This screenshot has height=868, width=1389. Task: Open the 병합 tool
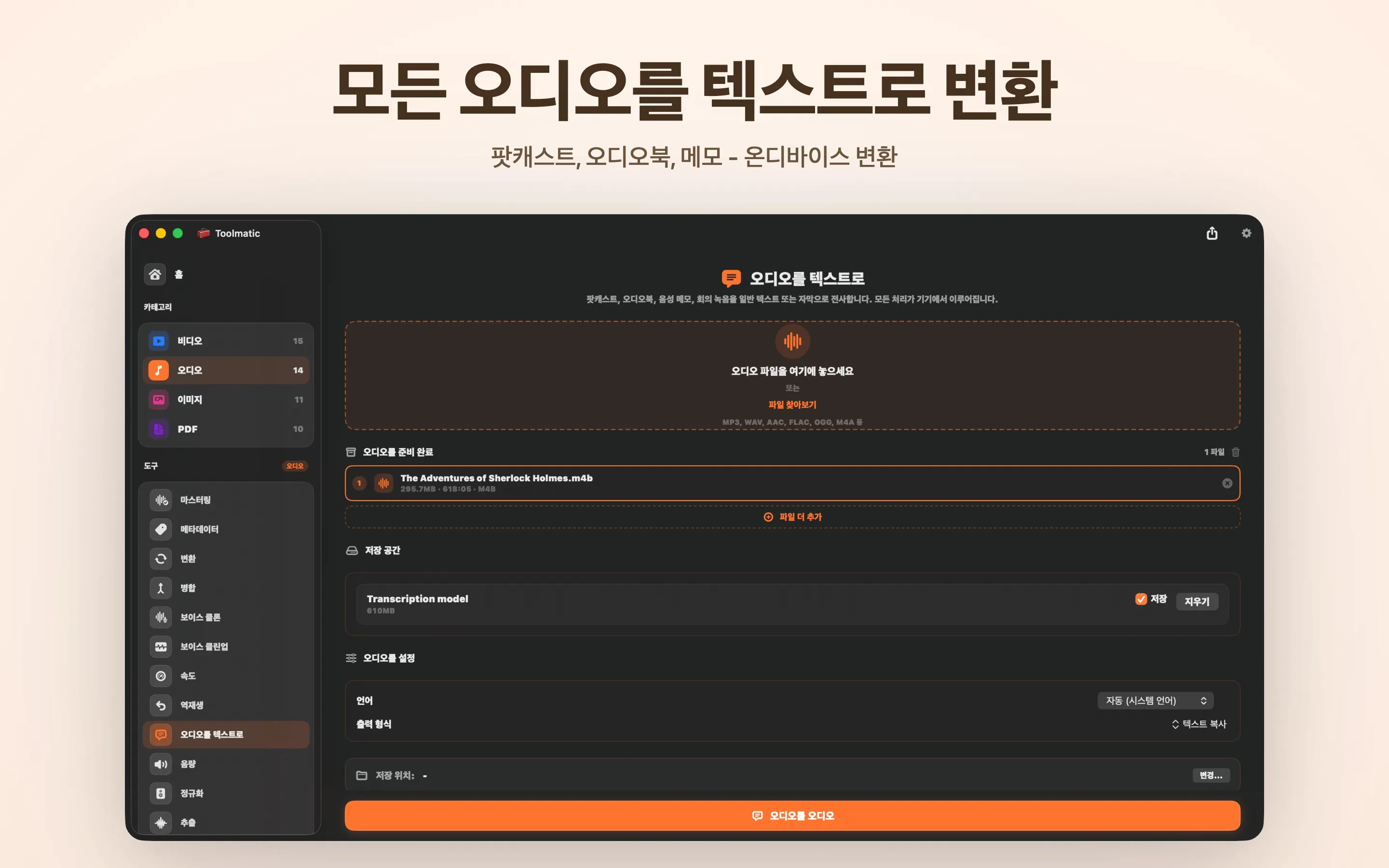coord(226,588)
